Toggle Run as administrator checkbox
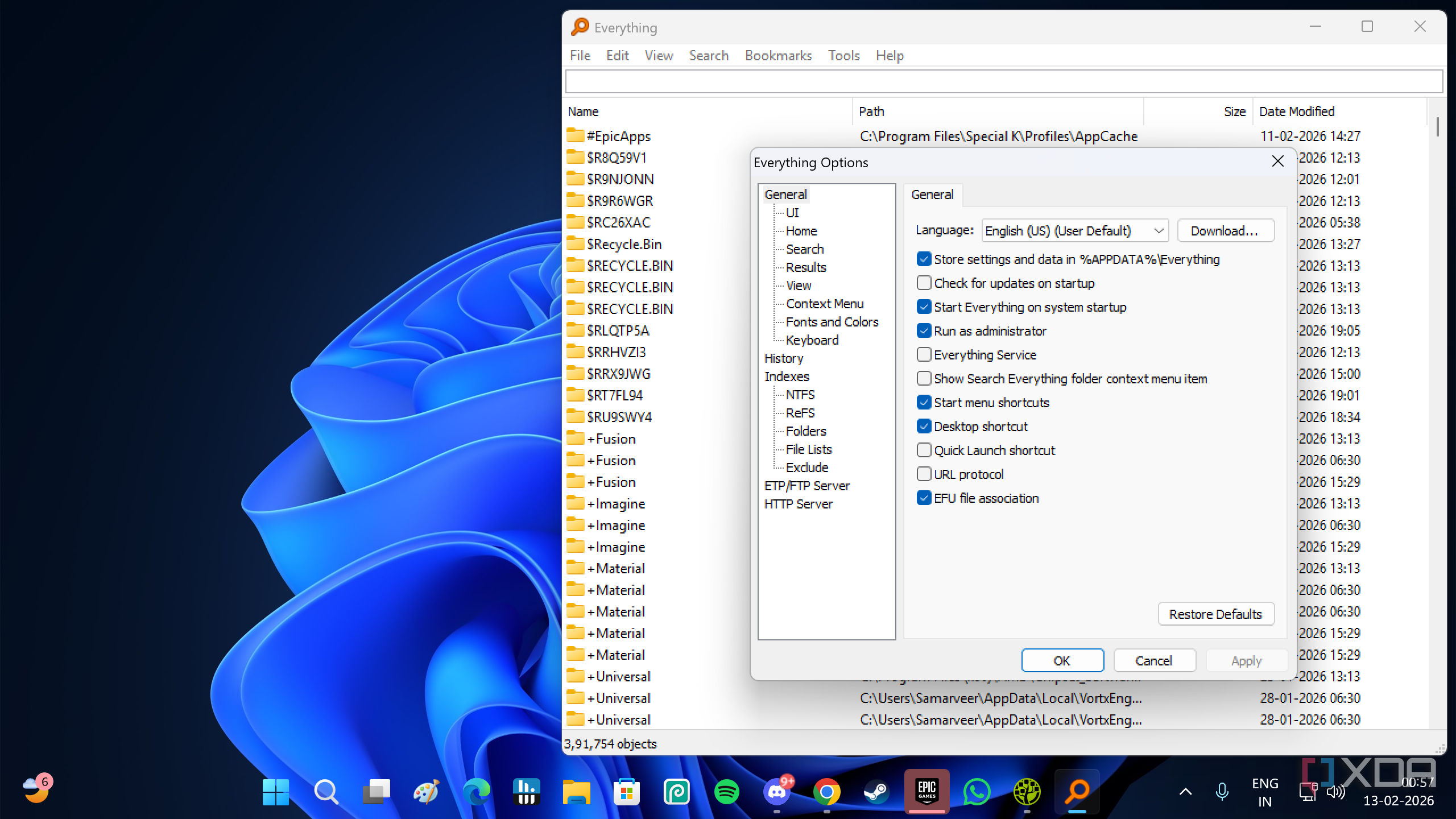 (924, 330)
